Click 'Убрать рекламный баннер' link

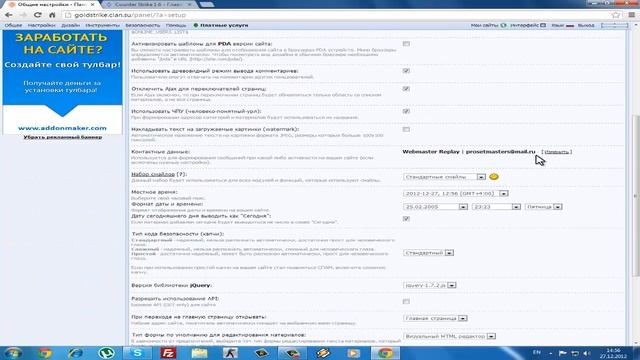[x=62, y=138]
